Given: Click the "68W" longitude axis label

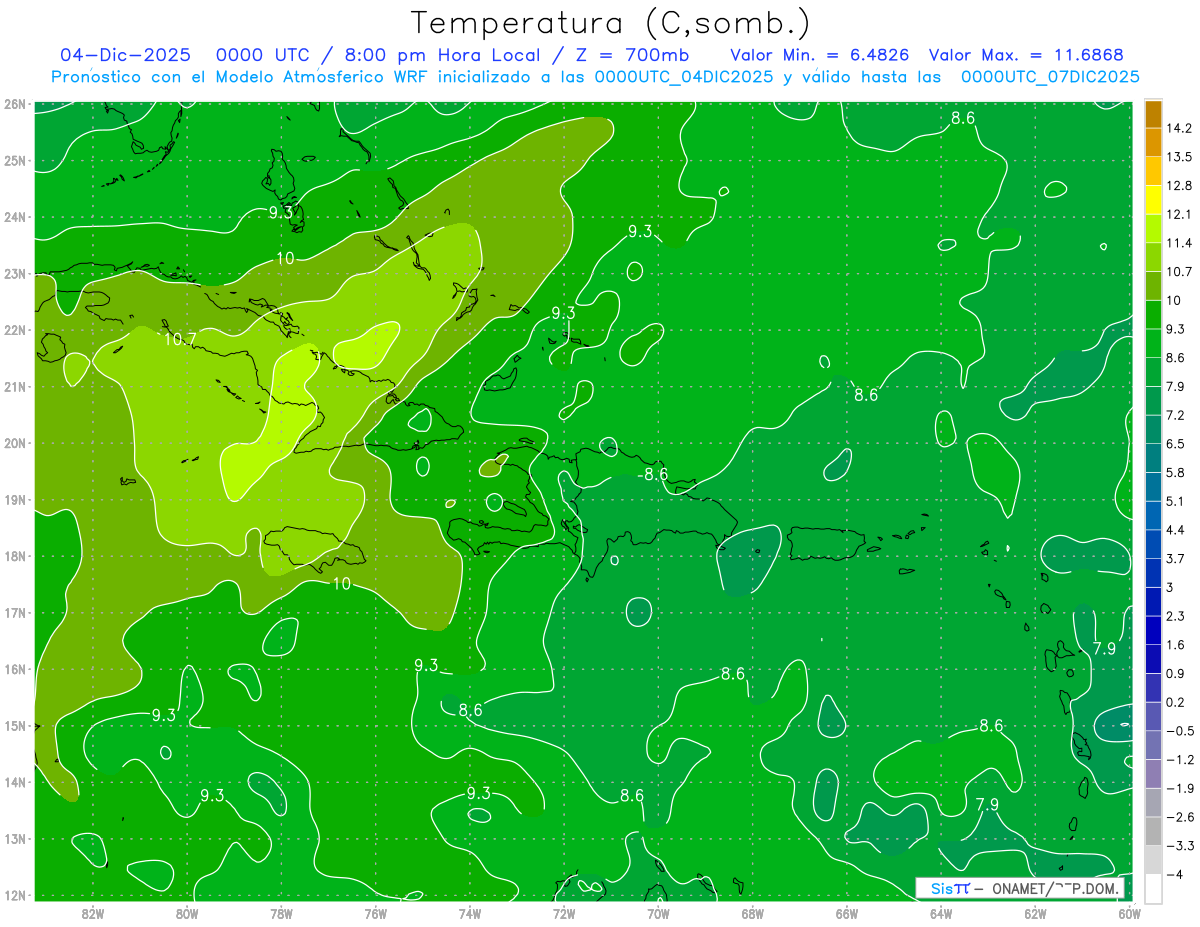Looking at the screenshot, I should [x=753, y=913].
